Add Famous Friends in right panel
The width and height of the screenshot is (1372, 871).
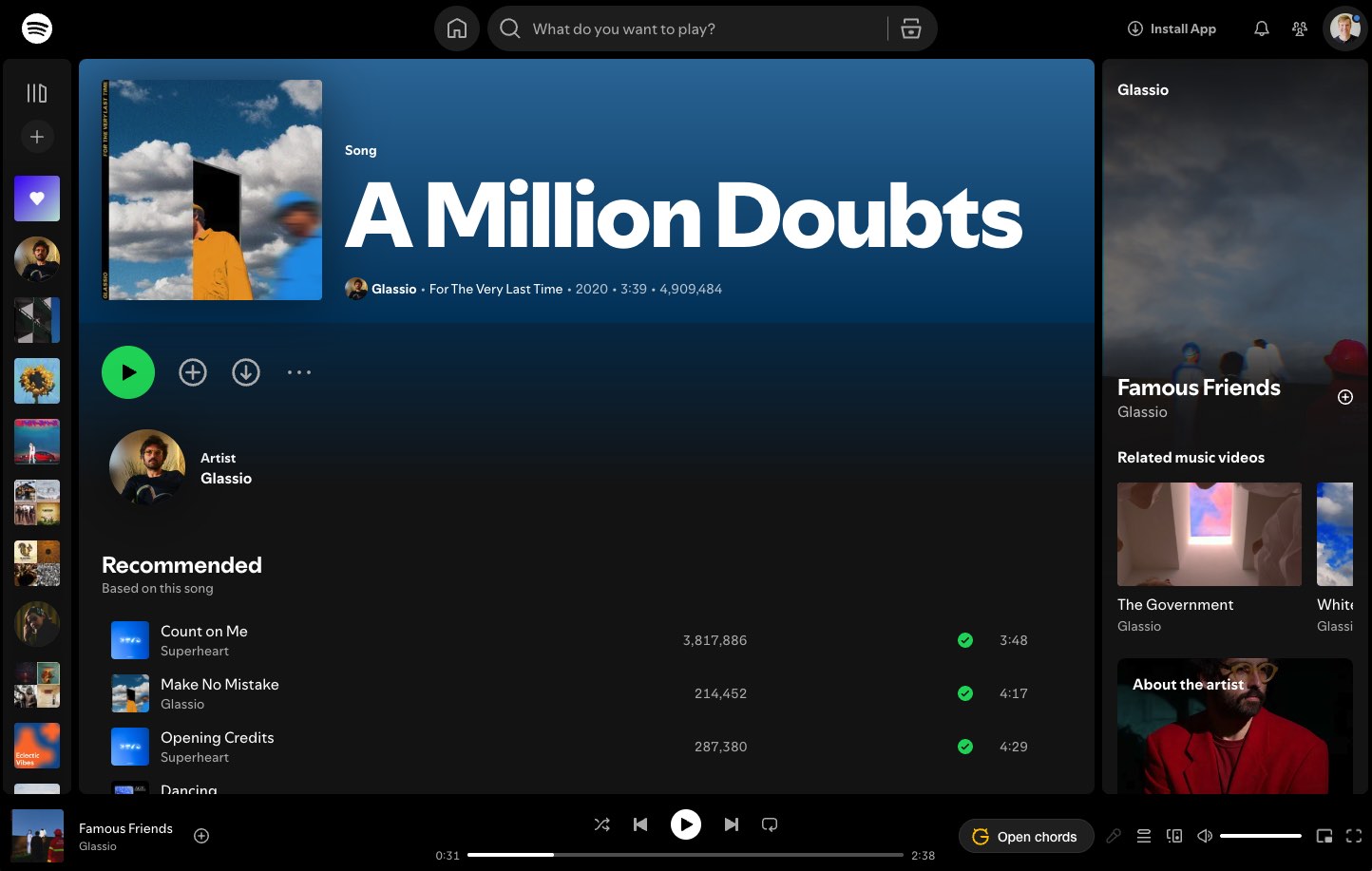pyautogui.click(x=1345, y=397)
